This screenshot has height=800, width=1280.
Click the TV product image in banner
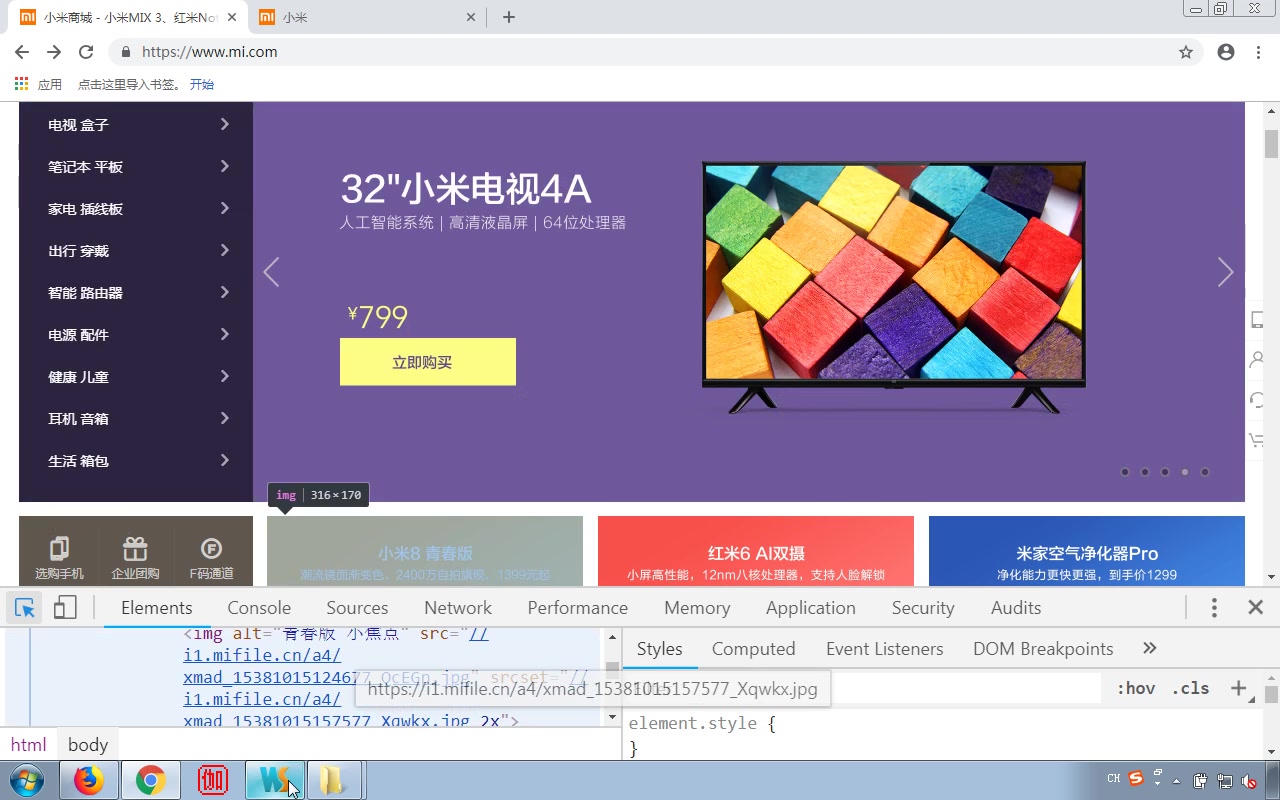pyautogui.click(x=893, y=286)
